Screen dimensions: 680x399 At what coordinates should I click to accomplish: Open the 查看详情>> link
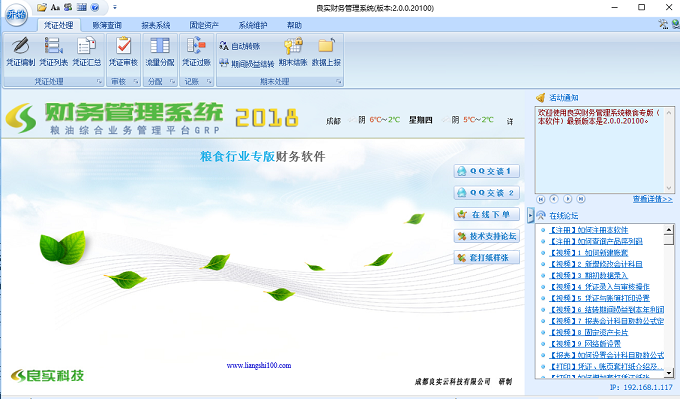(652, 199)
